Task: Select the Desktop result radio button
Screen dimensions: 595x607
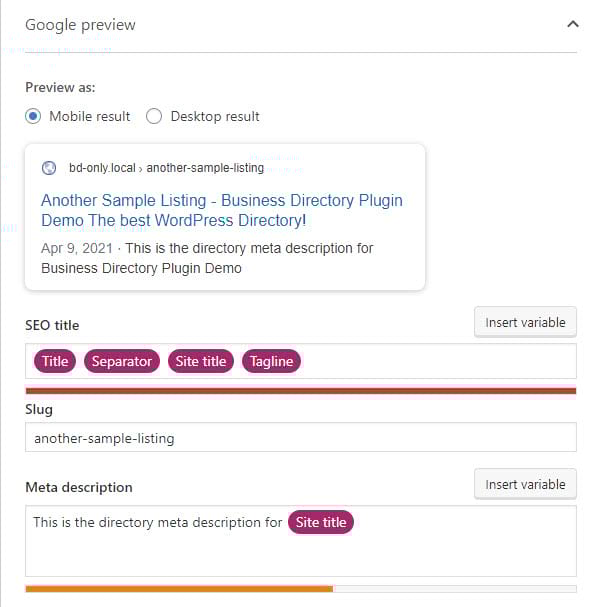Action: coord(154,116)
